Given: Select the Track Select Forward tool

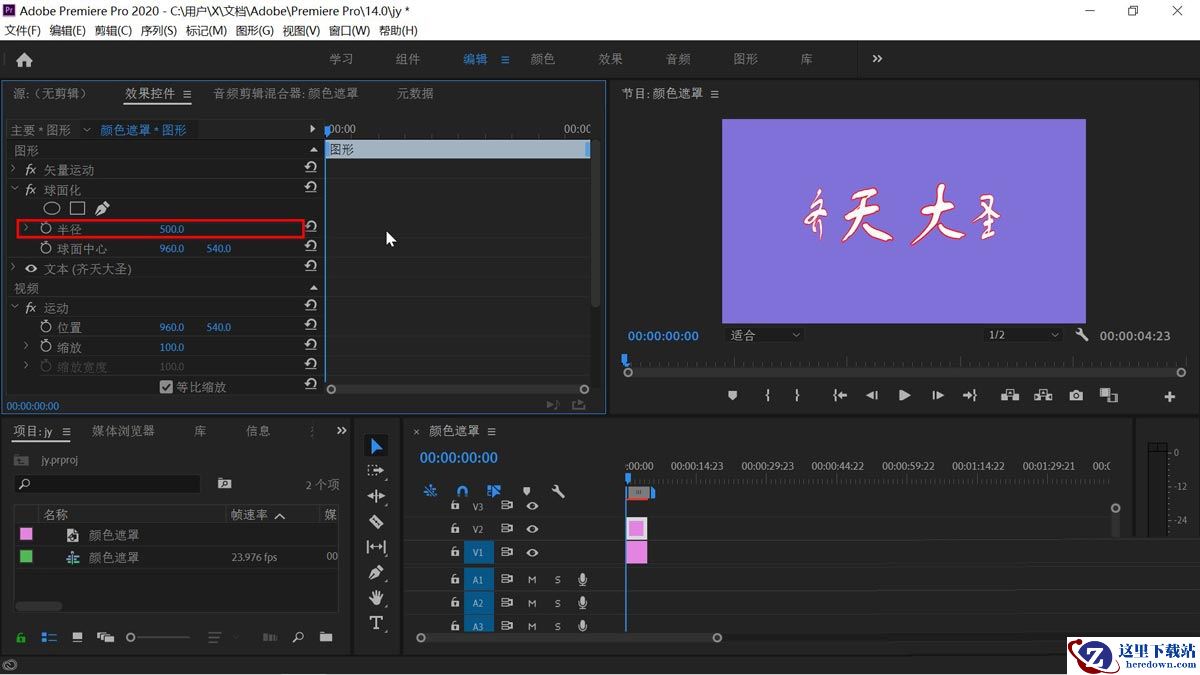Looking at the screenshot, I should 376,471.
